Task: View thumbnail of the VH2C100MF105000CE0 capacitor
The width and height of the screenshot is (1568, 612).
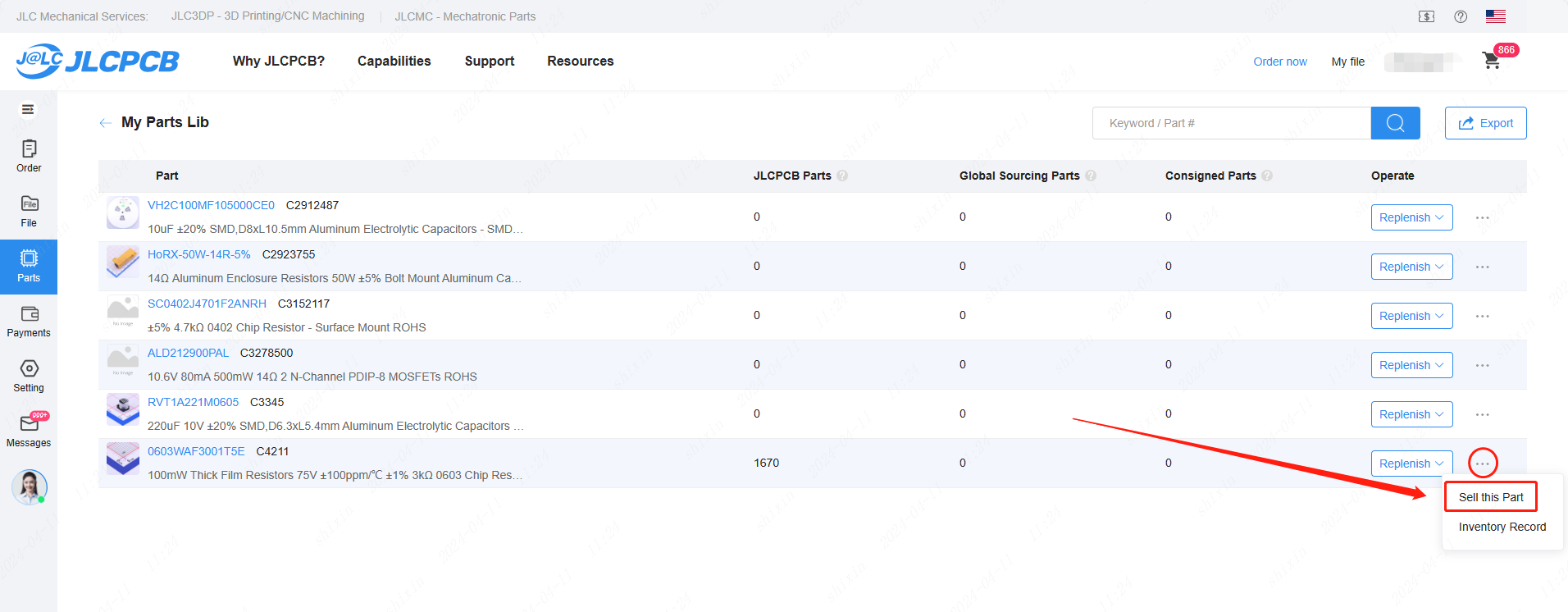Action: click(123, 213)
